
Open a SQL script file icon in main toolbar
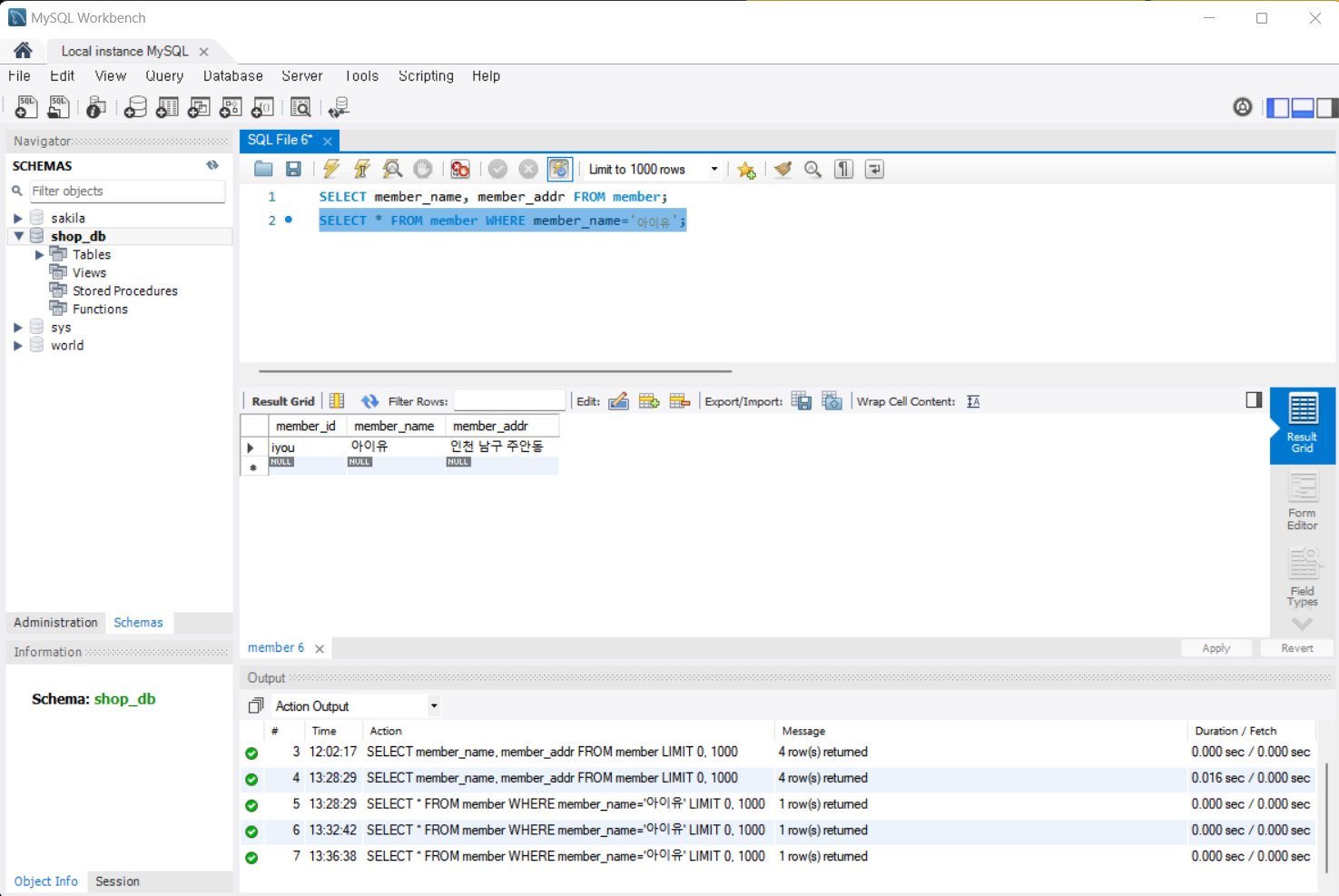[58, 107]
